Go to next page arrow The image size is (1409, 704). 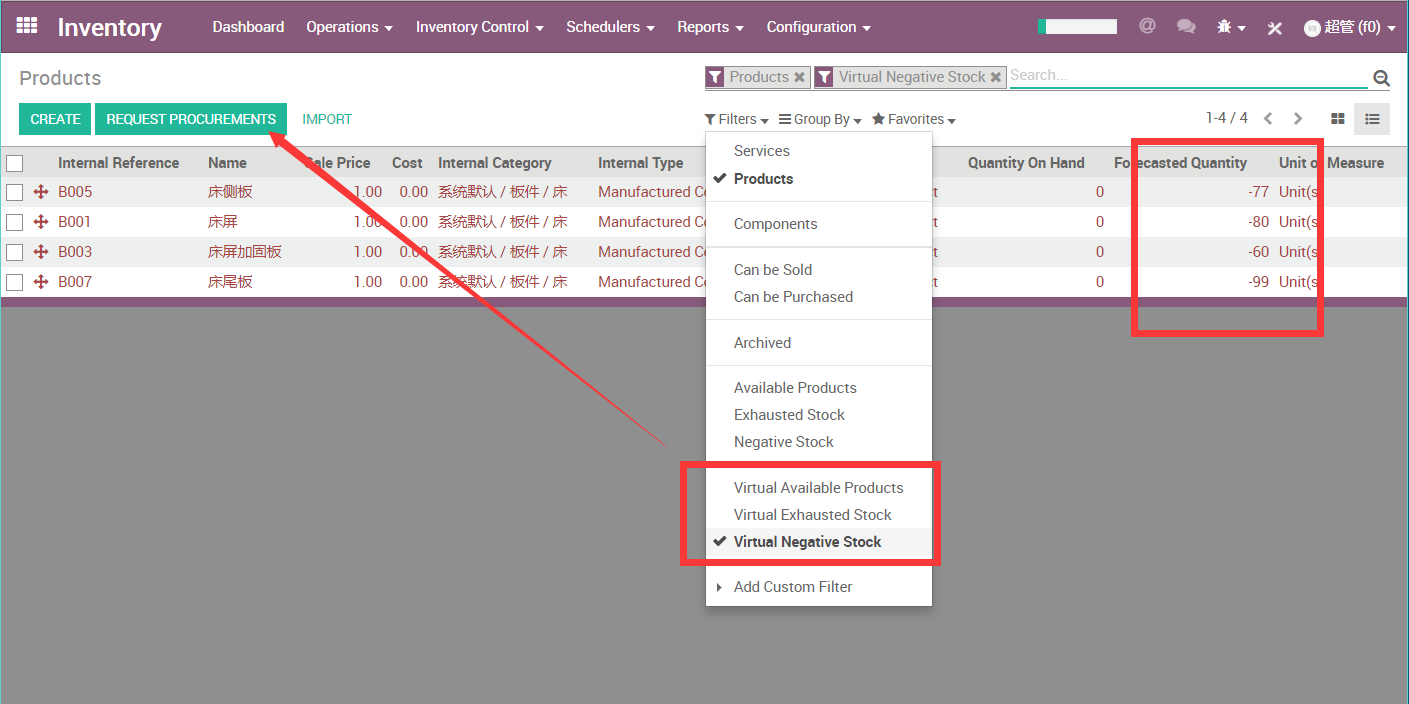coord(1298,119)
